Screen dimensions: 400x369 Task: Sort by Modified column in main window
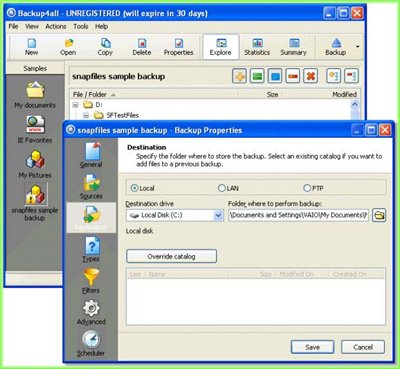(x=321, y=95)
